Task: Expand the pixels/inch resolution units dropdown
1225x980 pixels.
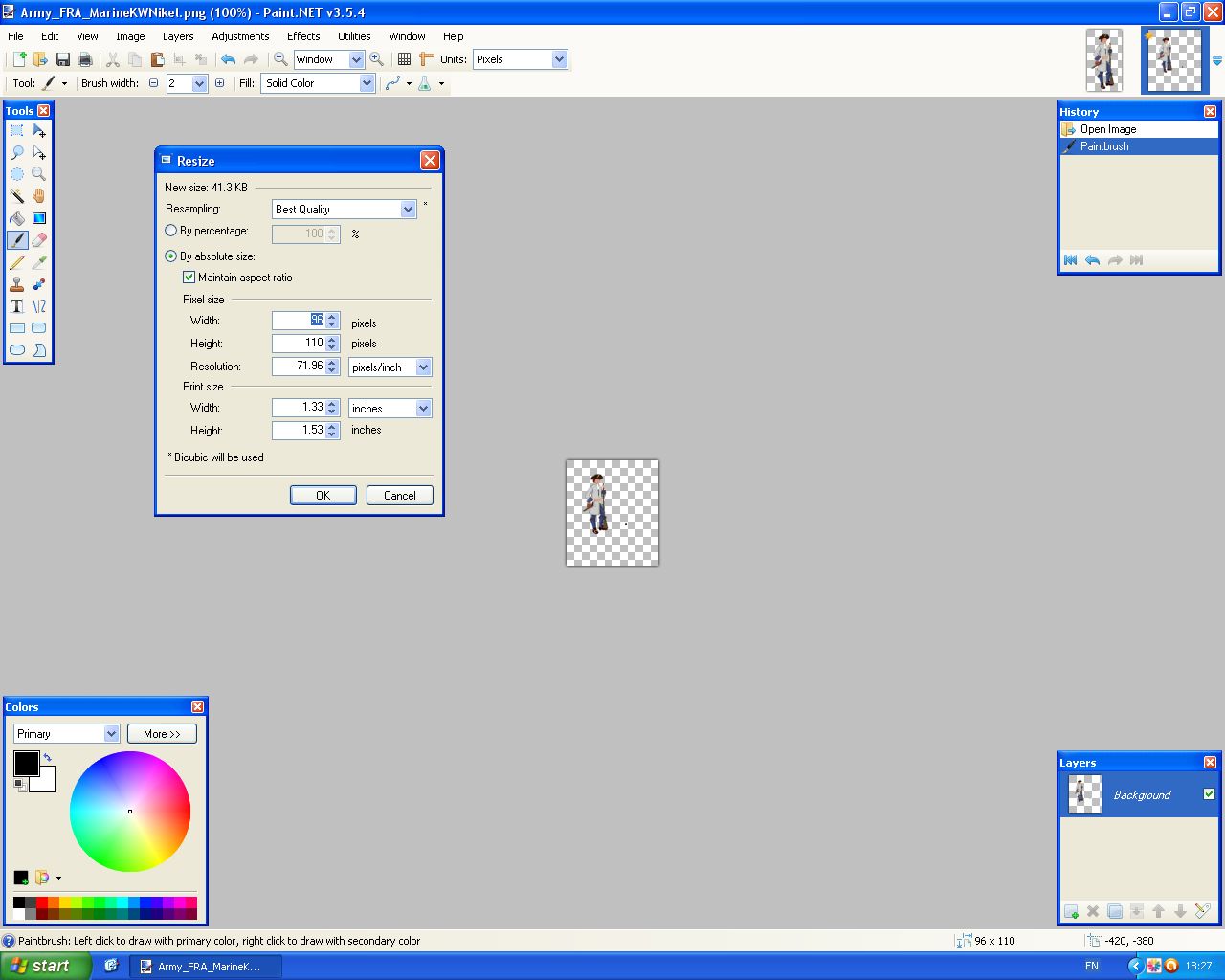Action: click(423, 367)
